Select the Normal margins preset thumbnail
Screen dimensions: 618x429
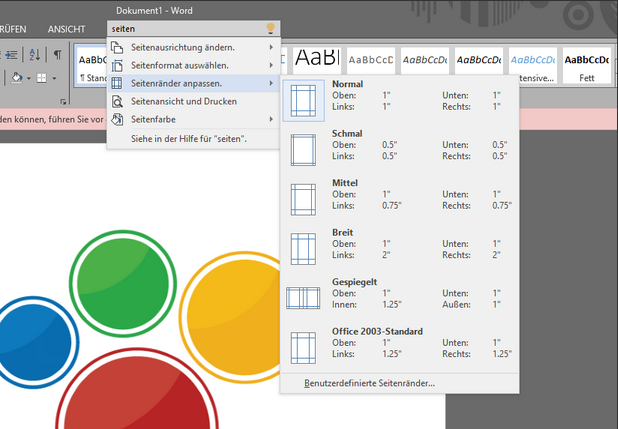303,101
